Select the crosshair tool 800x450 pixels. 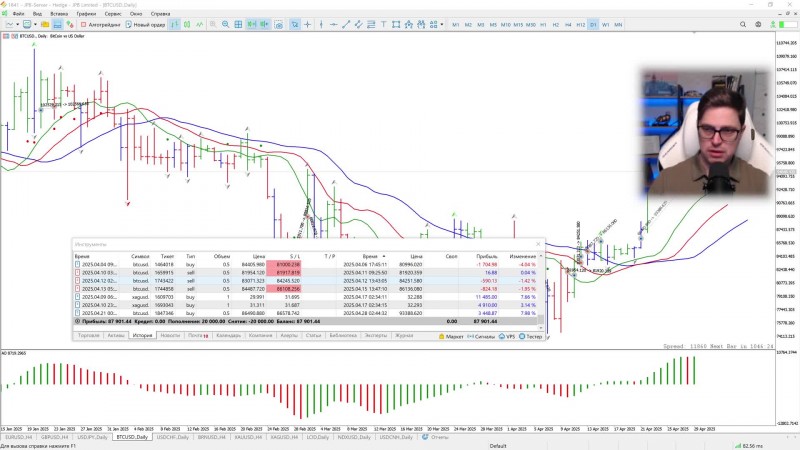coord(308,24)
